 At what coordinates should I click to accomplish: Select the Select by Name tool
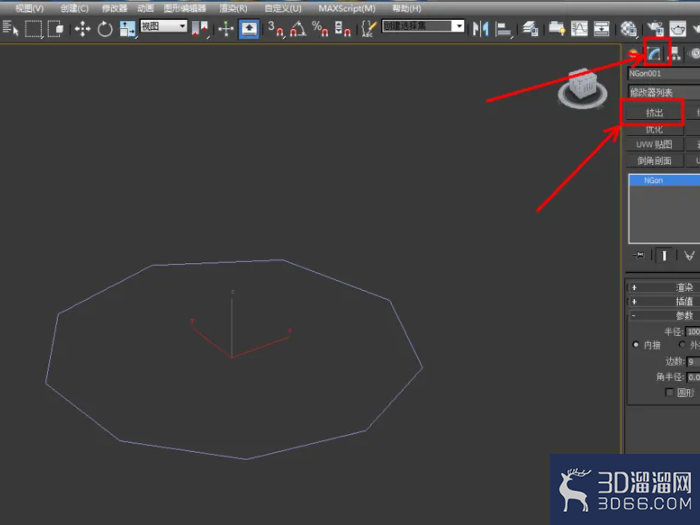coord(11,29)
